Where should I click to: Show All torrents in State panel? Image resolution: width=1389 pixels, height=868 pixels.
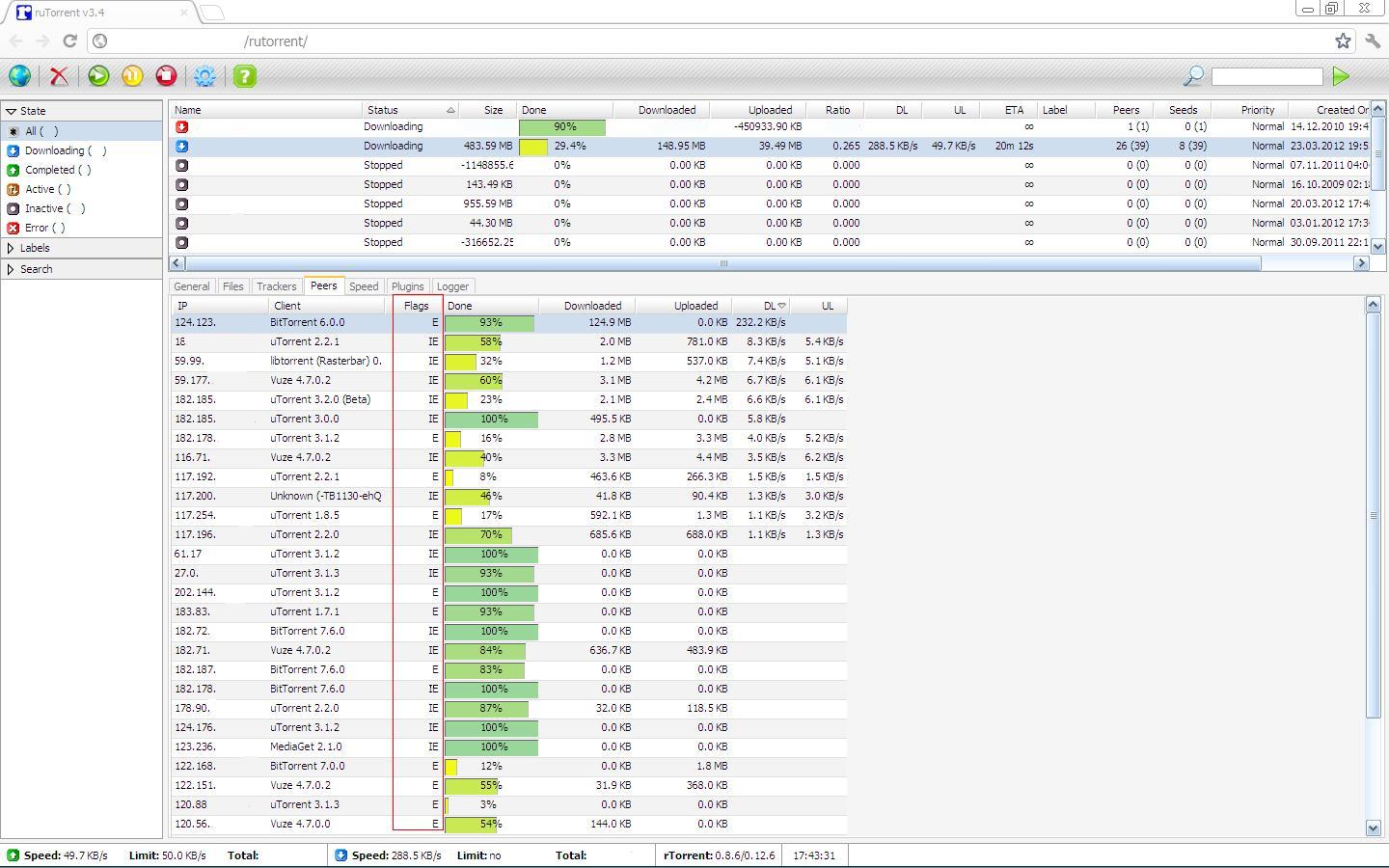[x=82, y=131]
